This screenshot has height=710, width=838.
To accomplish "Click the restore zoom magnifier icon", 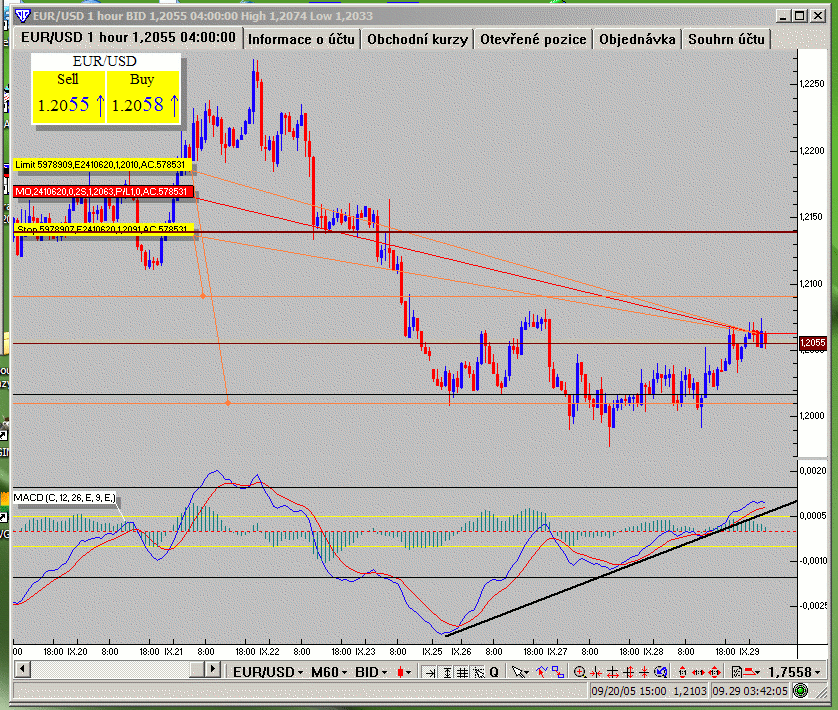I will 661,672.
